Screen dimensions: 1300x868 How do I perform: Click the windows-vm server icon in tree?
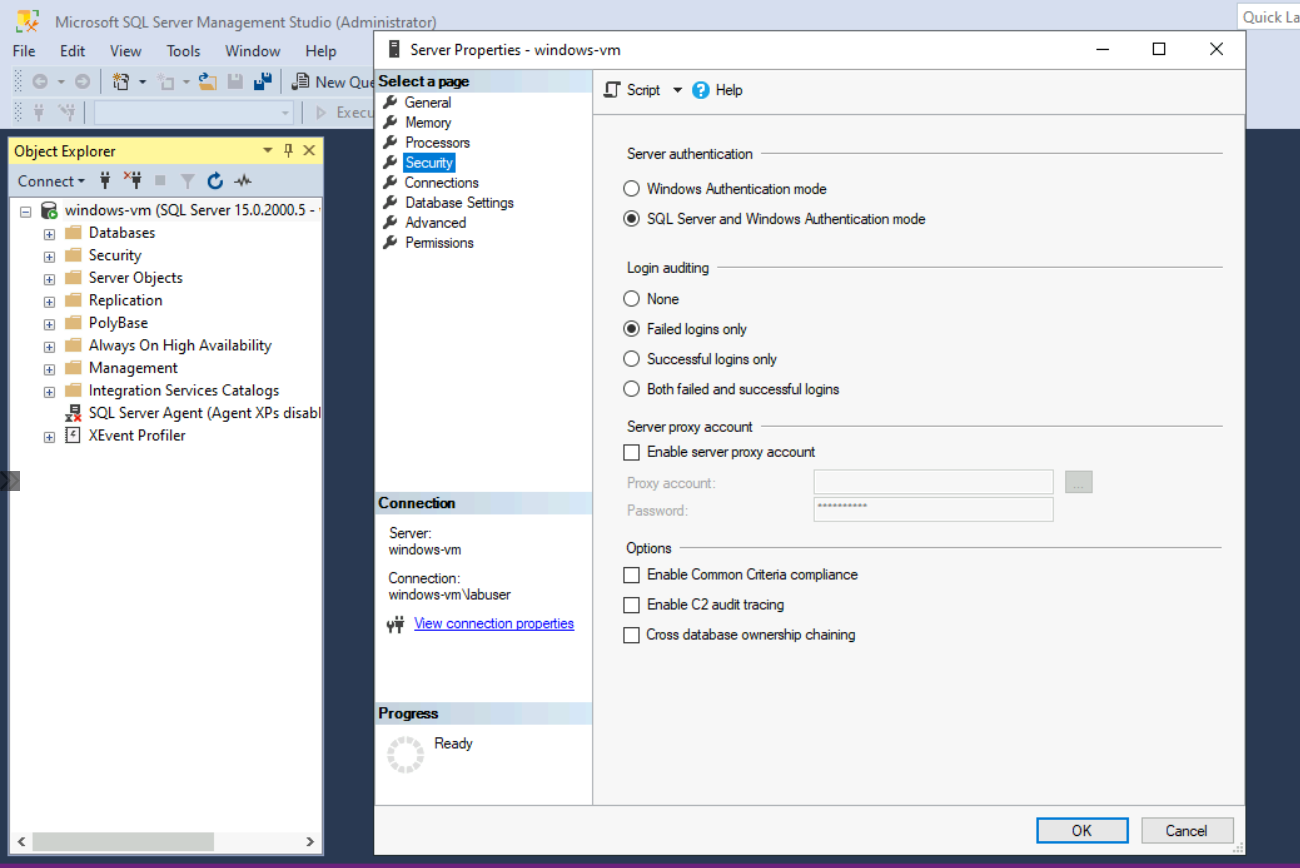coord(49,211)
